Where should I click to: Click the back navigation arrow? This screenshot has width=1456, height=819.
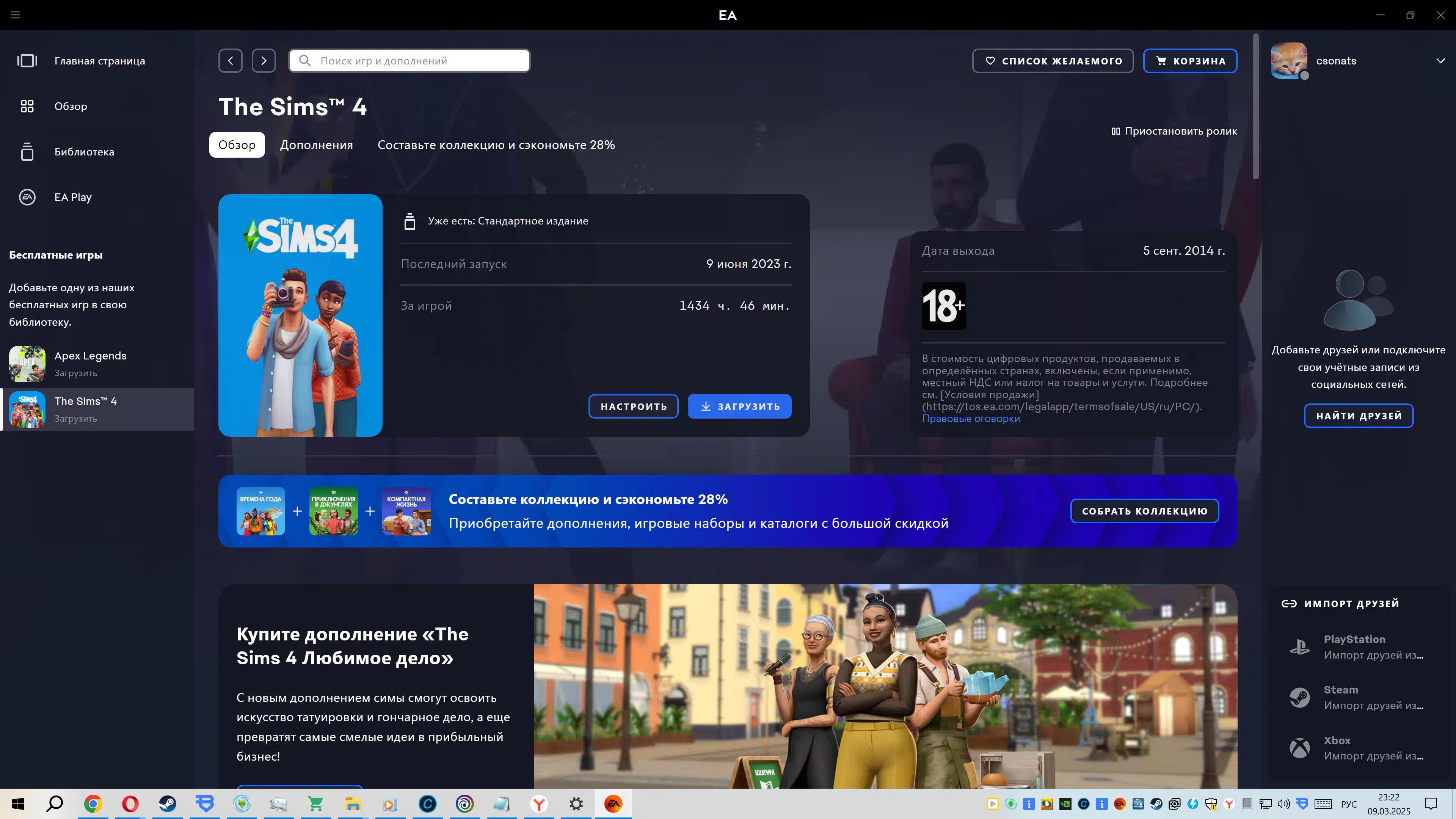click(231, 61)
